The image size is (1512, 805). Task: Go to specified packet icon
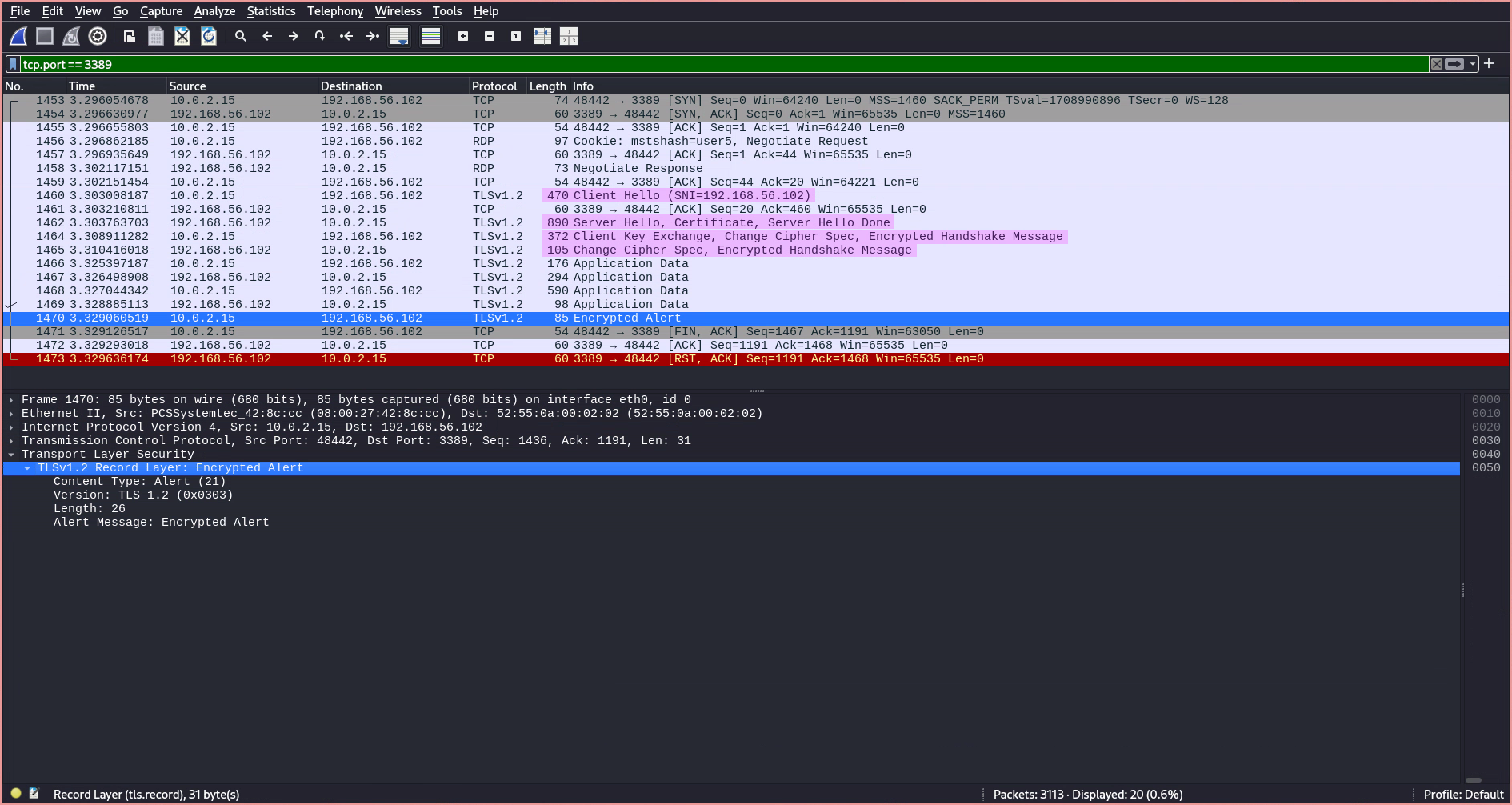point(320,36)
